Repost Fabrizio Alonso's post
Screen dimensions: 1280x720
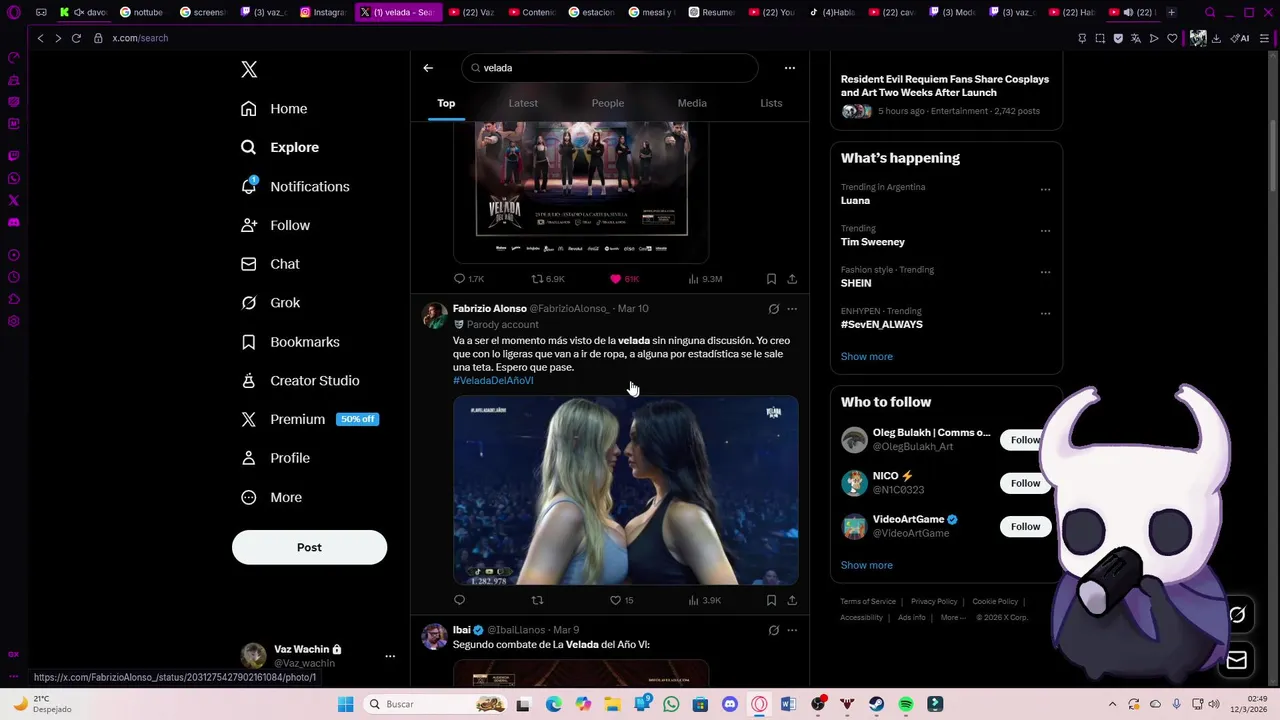tap(537, 600)
